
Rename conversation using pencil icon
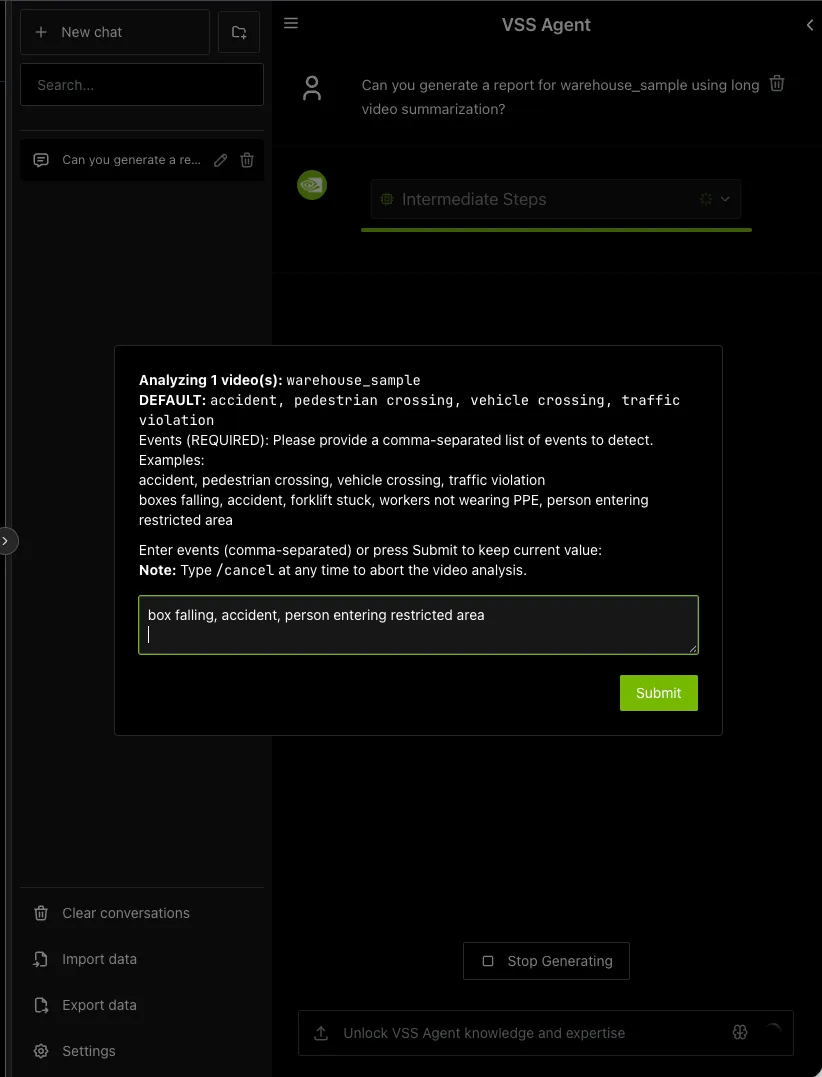(220, 160)
